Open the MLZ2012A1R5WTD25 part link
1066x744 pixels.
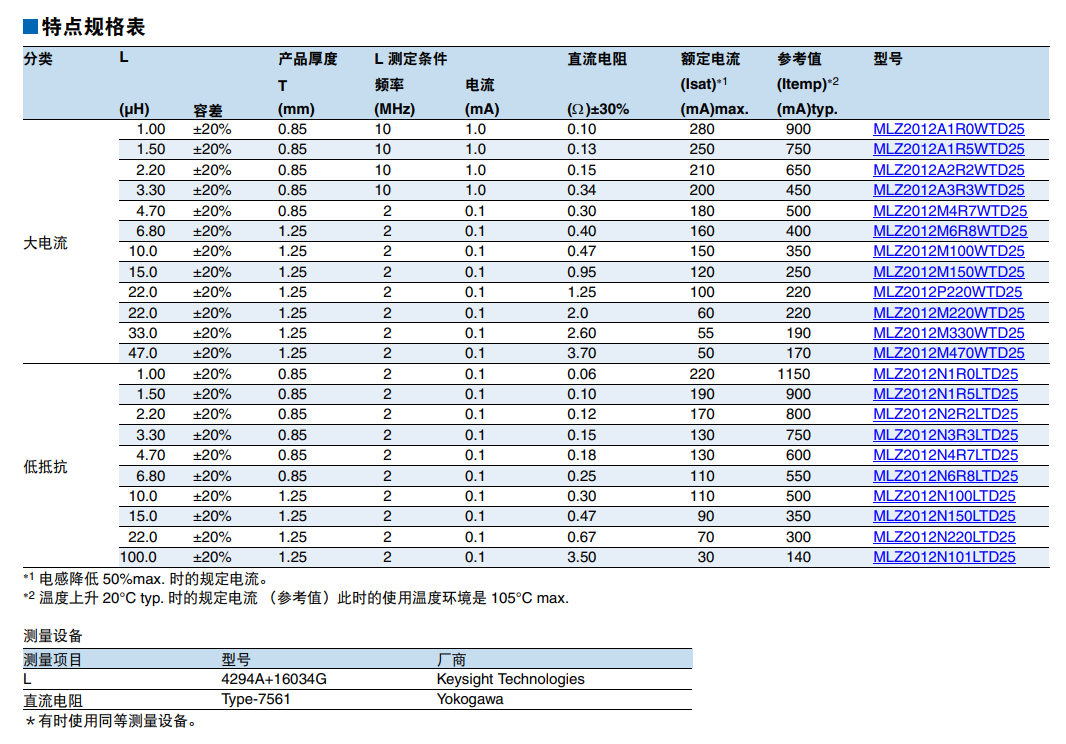click(x=948, y=150)
